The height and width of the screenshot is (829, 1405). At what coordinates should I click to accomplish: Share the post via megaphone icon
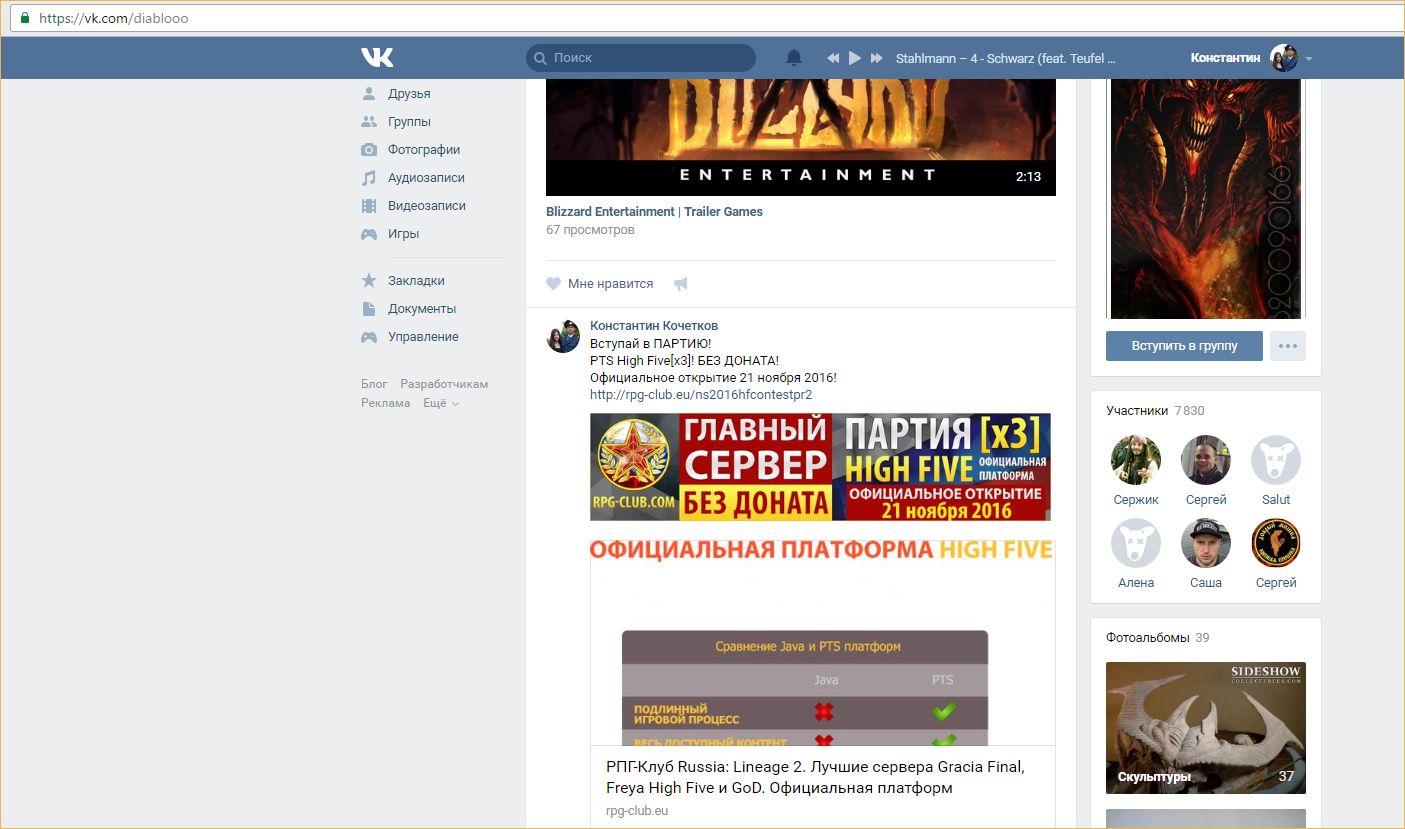click(681, 284)
